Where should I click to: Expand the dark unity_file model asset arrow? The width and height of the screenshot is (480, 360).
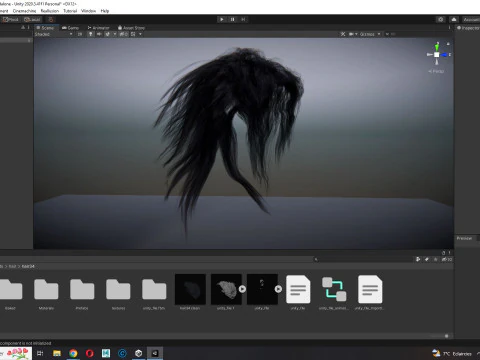(x=278, y=289)
